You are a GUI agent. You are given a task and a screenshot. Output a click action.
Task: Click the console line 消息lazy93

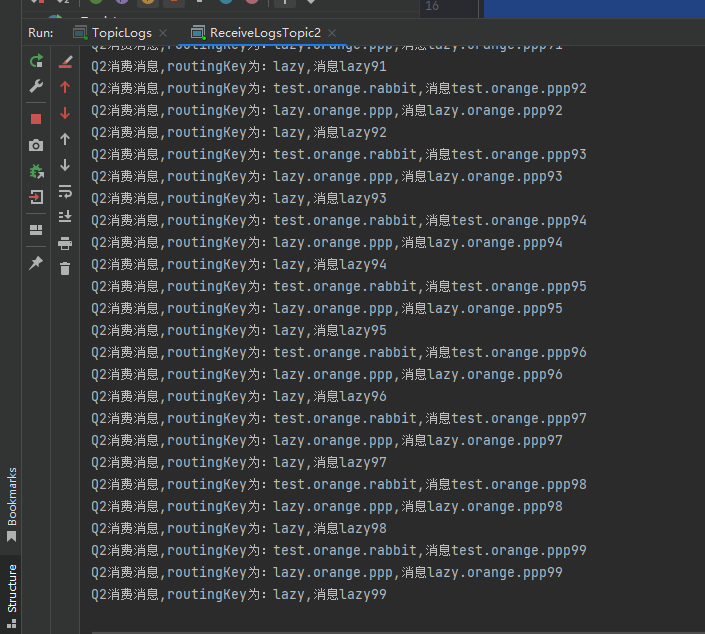[239, 198]
